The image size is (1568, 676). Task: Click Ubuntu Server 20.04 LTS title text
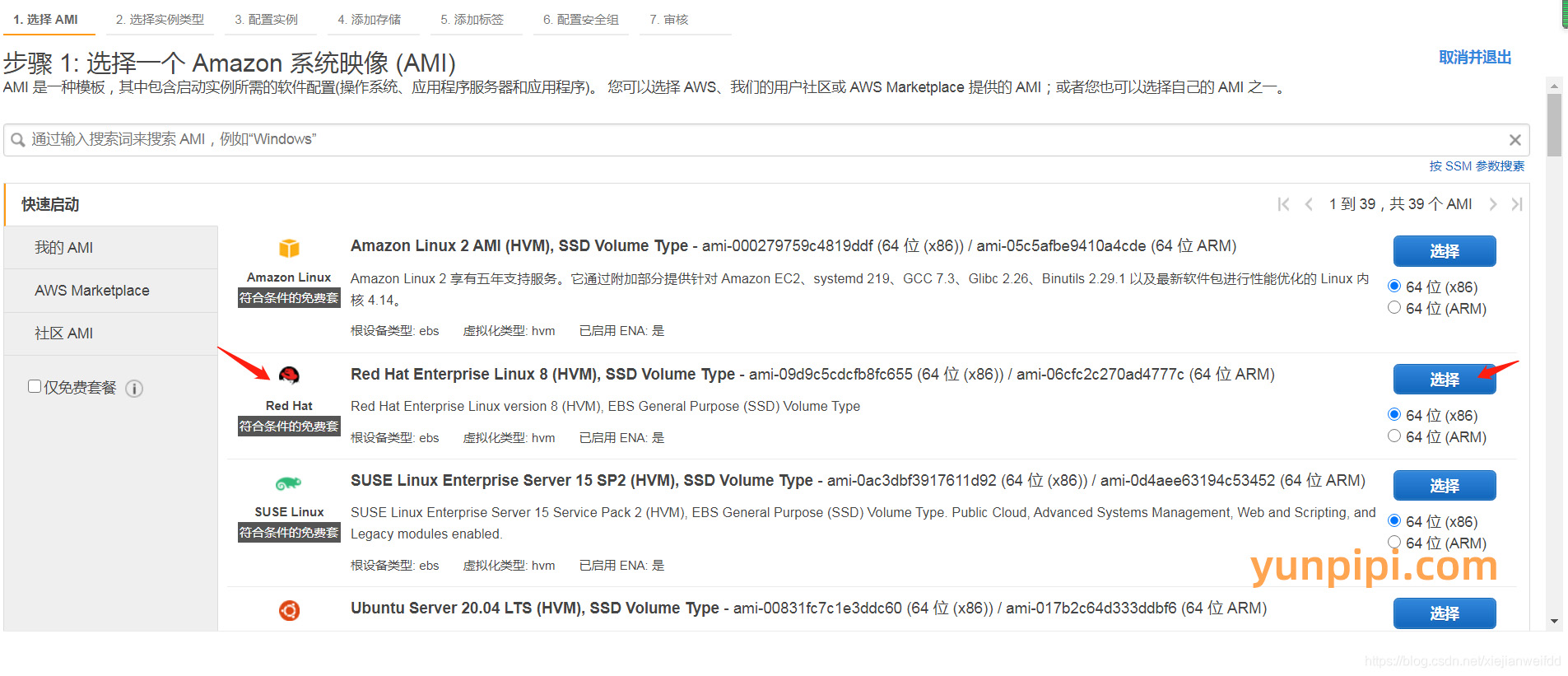[535, 608]
